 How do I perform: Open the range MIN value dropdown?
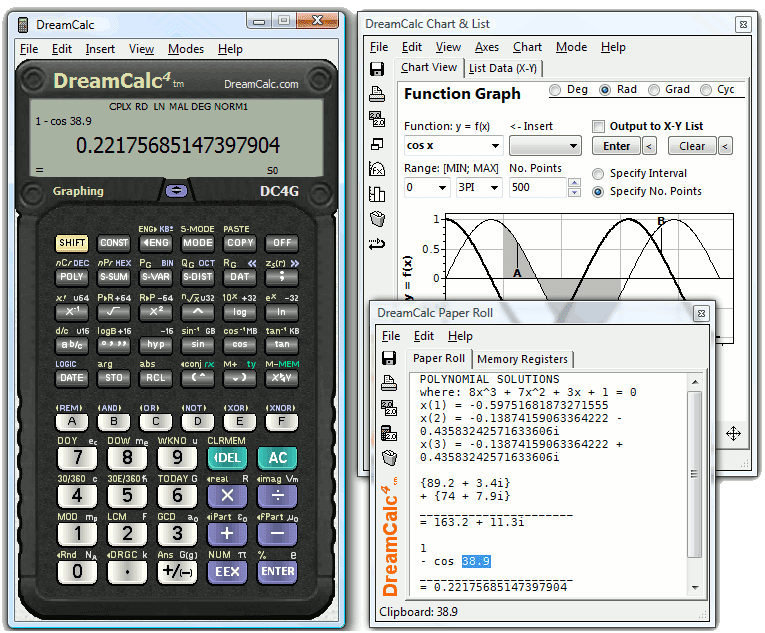click(443, 187)
